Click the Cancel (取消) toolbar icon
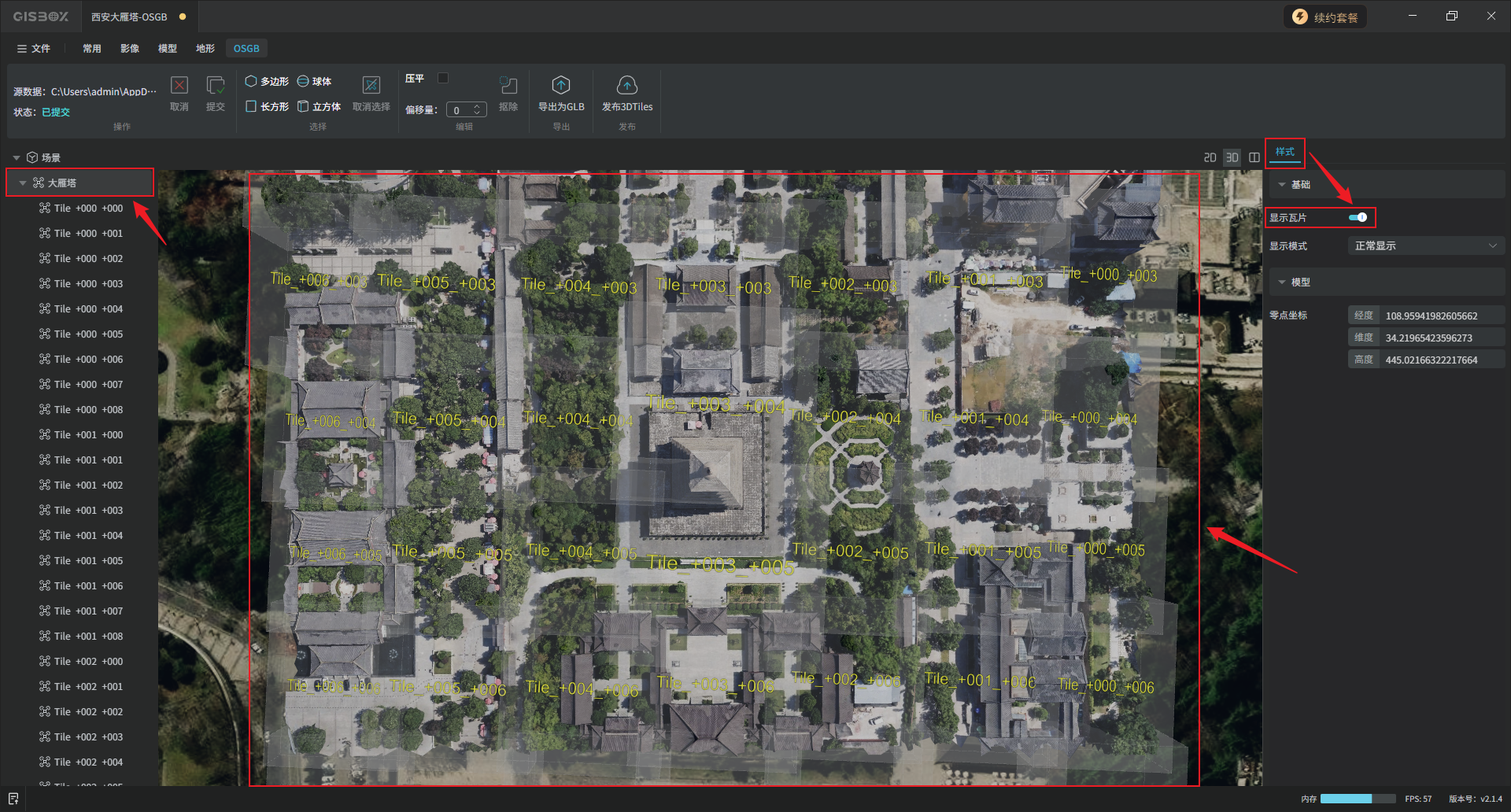 coord(179,86)
